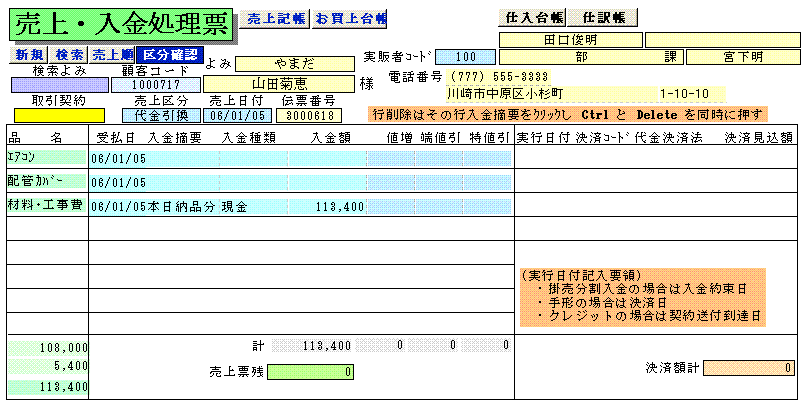The width and height of the screenshot is (804, 406).
Task: Click the よみ field やまだ
Action: pyautogui.click(x=295, y=64)
